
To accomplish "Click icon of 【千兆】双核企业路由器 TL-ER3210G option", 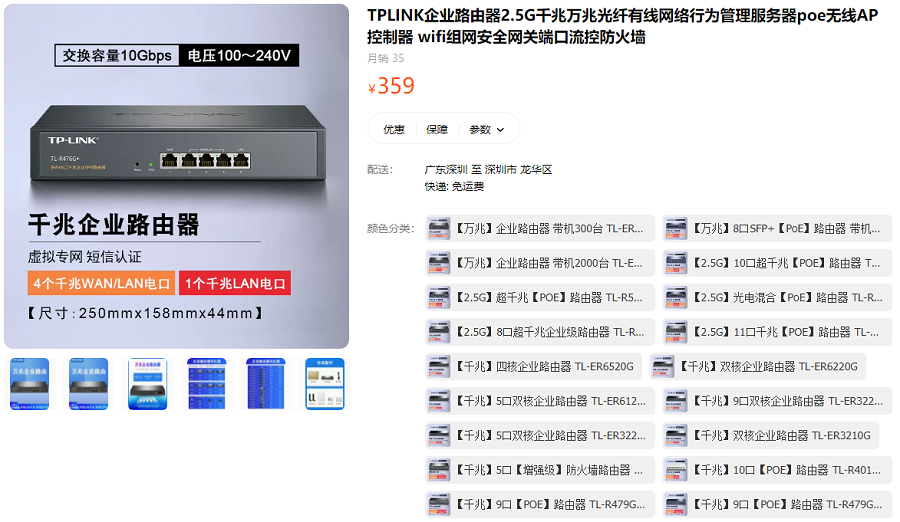I will (676, 435).
